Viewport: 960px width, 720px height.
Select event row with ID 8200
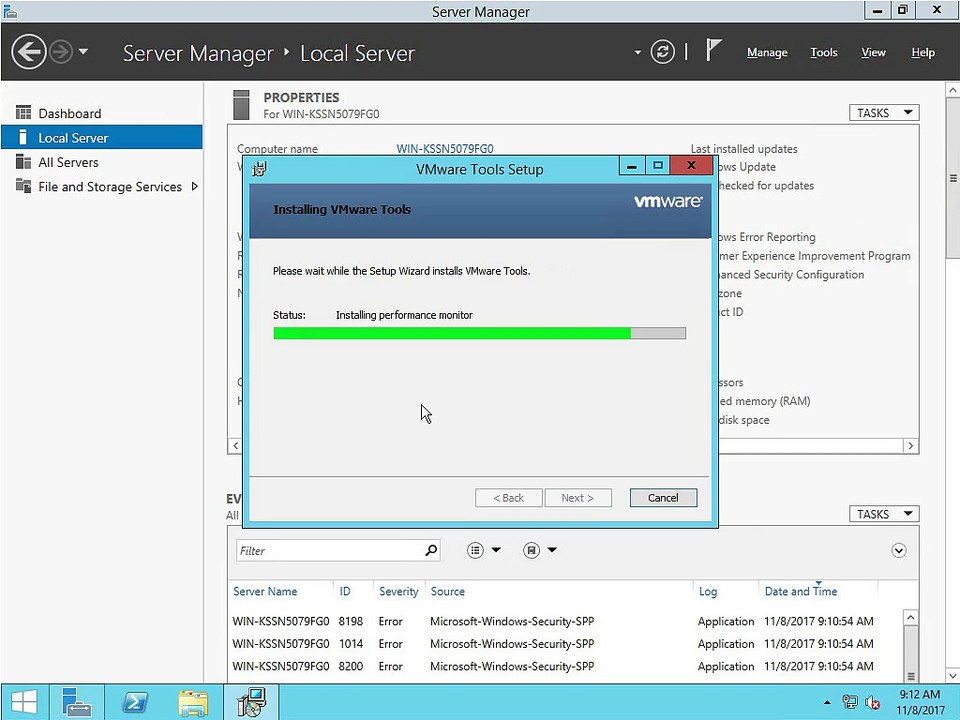pos(566,667)
